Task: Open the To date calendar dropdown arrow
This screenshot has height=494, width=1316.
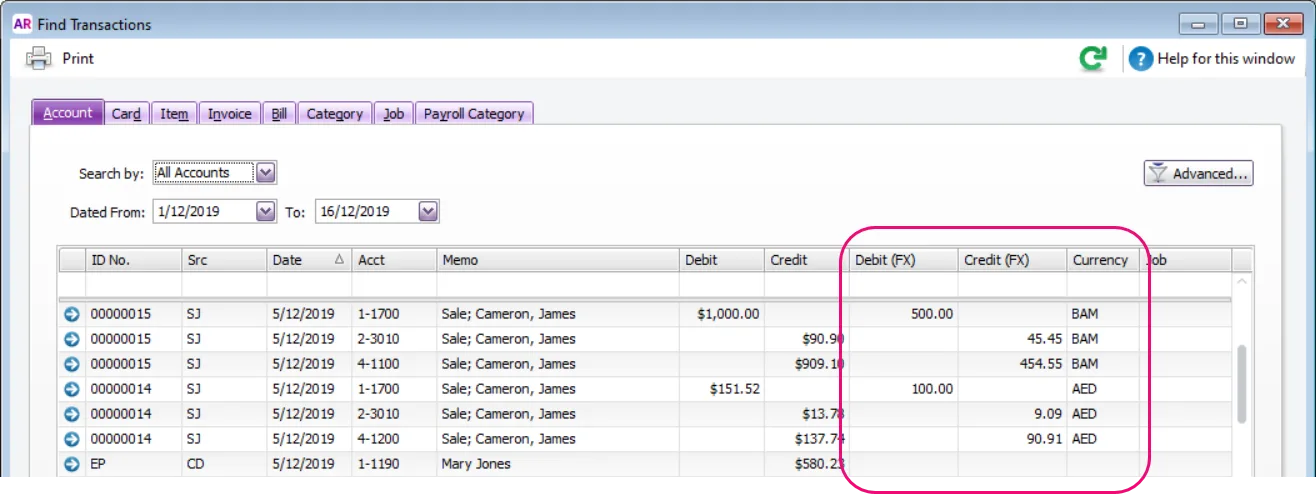Action: [428, 212]
